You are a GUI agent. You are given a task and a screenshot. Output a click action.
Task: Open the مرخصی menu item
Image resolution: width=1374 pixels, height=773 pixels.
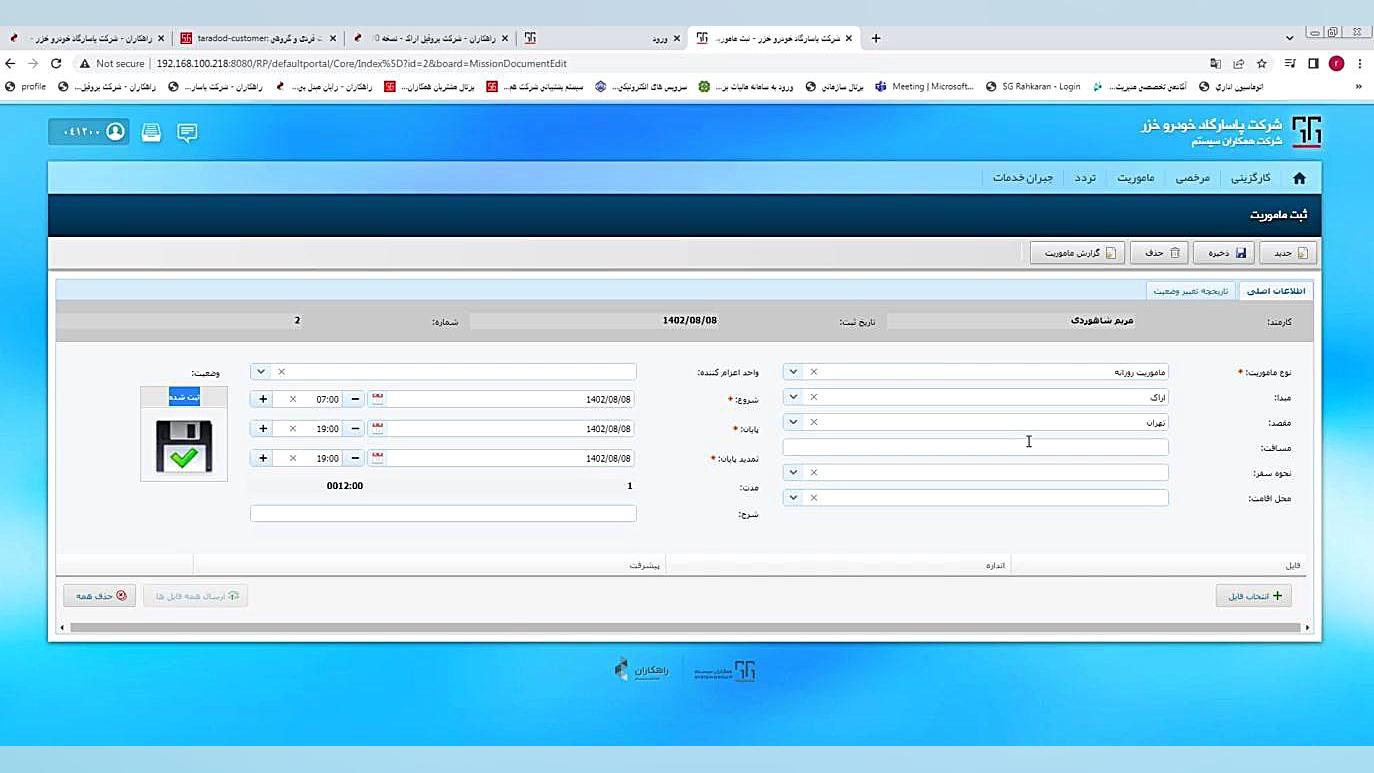click(1192, 178)
